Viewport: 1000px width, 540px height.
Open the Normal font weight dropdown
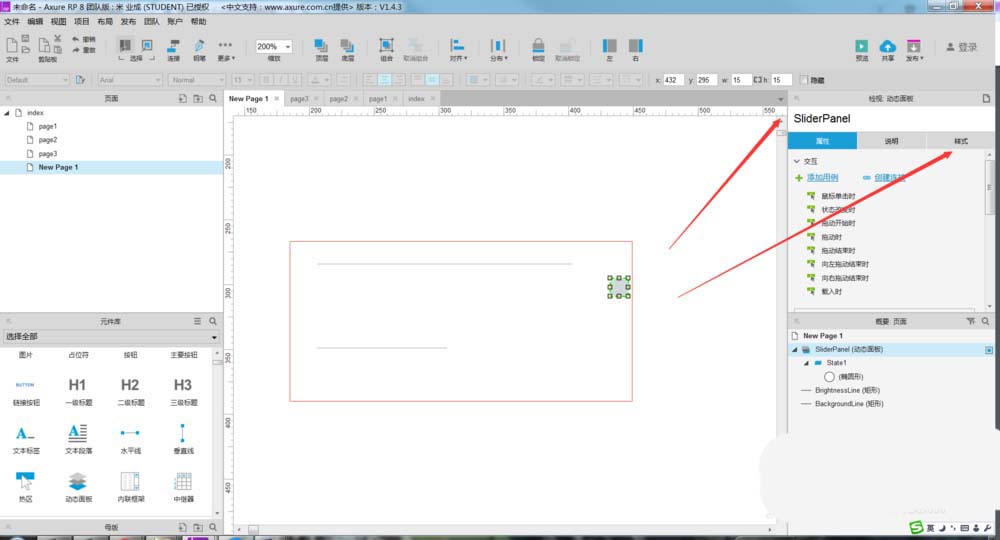pos(198,80)
